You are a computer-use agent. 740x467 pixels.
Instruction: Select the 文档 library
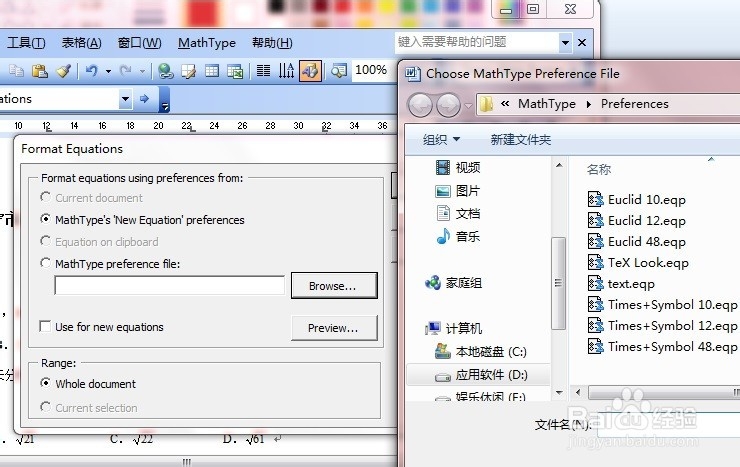tap(458, 214)
